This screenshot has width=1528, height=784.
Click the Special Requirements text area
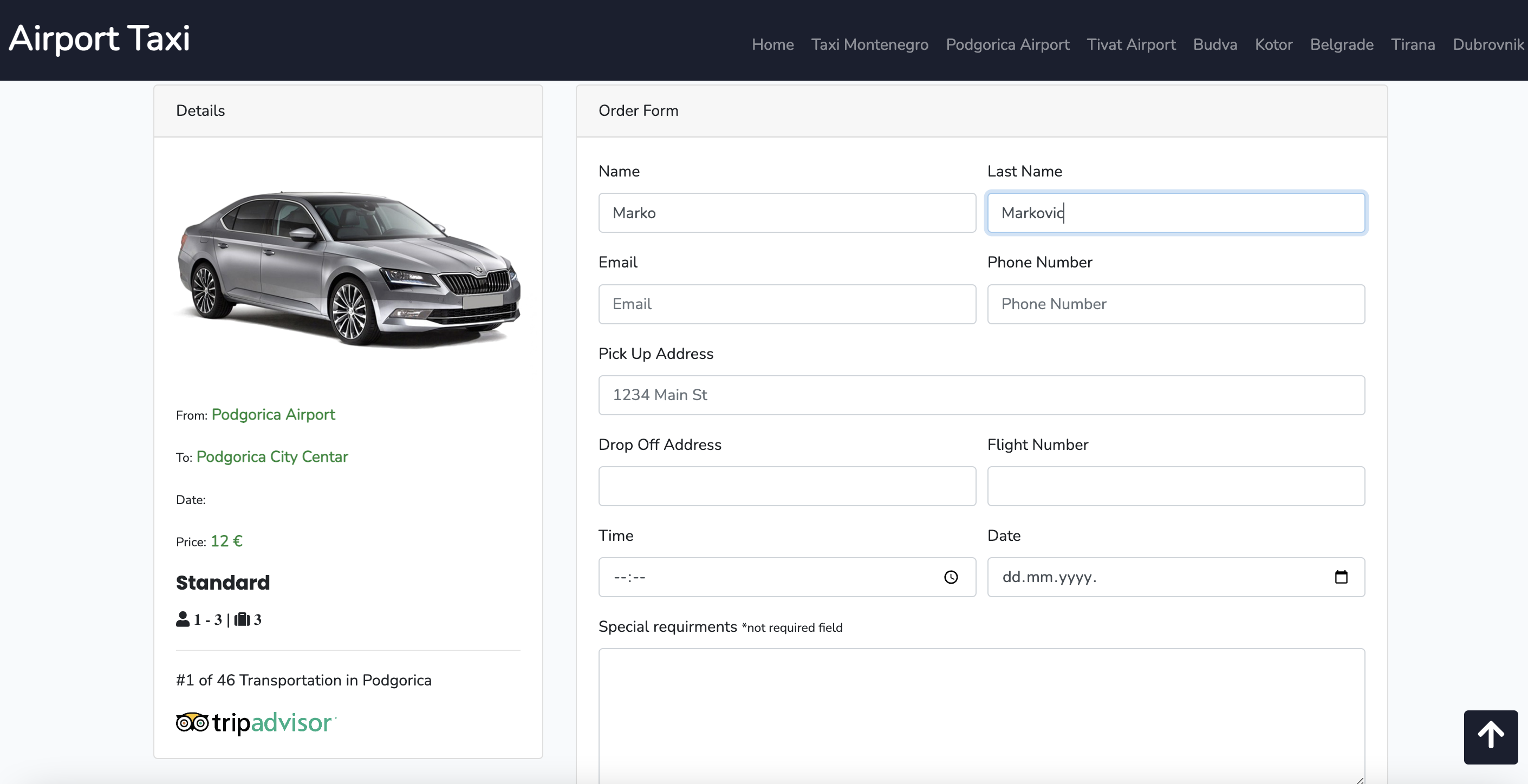tap(982, 710)
